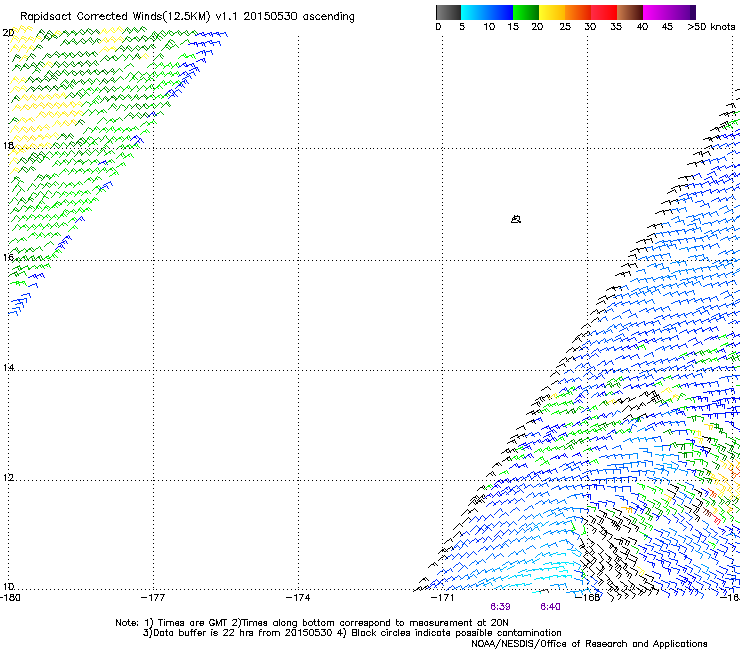Click the legend label '25'

point(565,27)
